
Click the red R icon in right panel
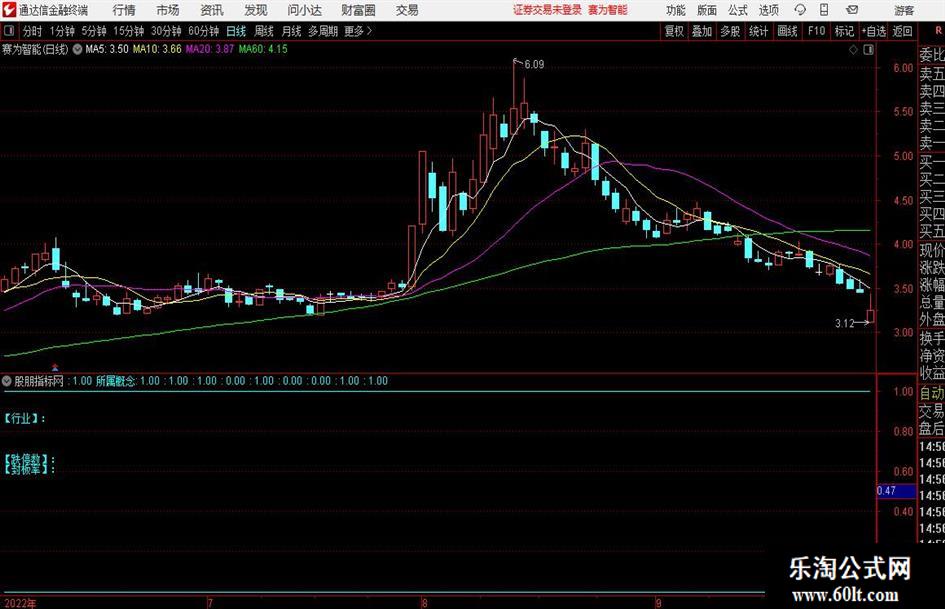[938, 31]
